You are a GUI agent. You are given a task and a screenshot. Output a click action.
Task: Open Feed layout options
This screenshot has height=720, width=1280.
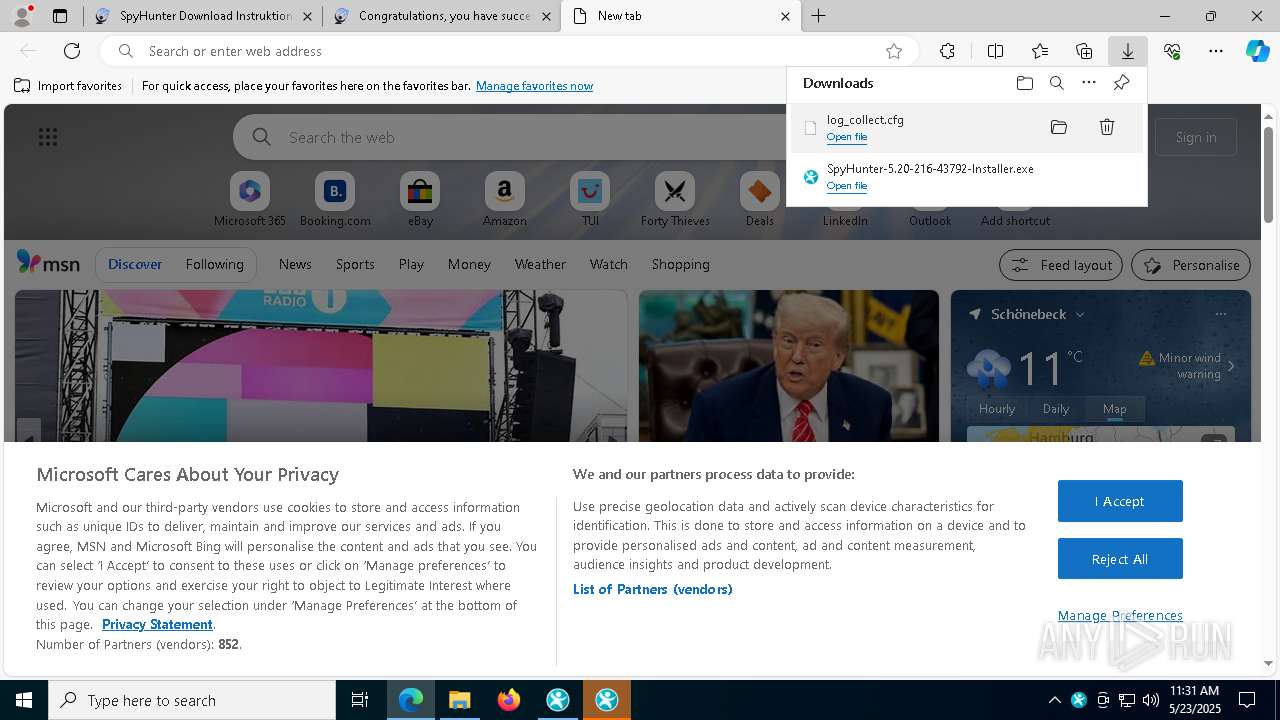(x=1061, y=265)
